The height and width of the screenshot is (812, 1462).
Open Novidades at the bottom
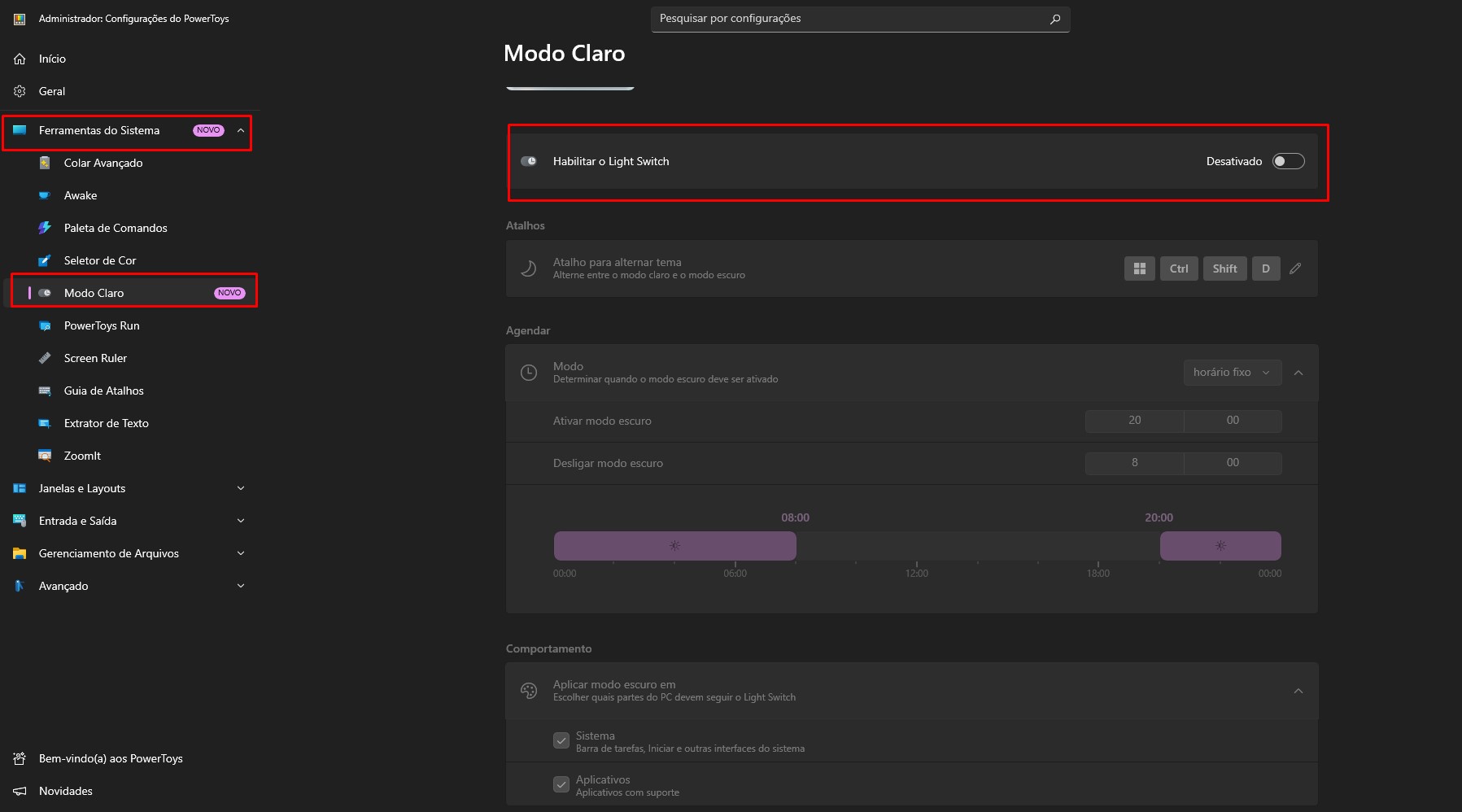(65, 790)
